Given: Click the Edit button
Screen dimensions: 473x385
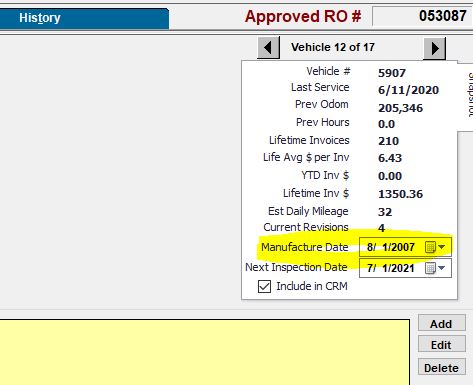Looking at the screenshot, I should click(442, 345).
